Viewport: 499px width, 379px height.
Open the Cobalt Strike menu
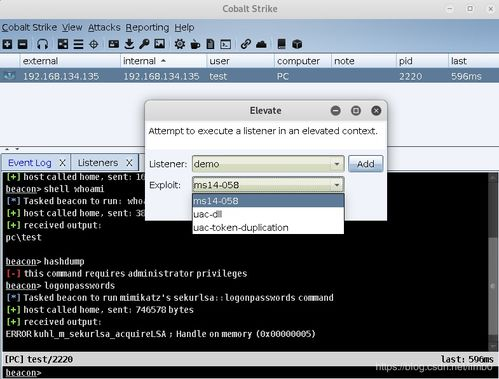click(29, 27)
